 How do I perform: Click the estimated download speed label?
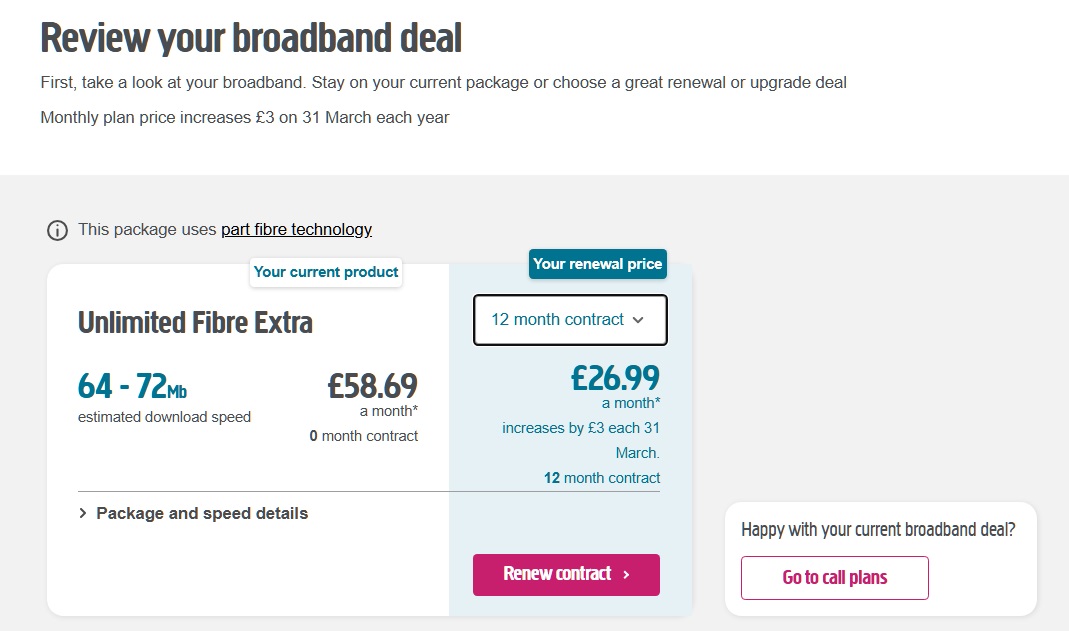coord(164,417)
